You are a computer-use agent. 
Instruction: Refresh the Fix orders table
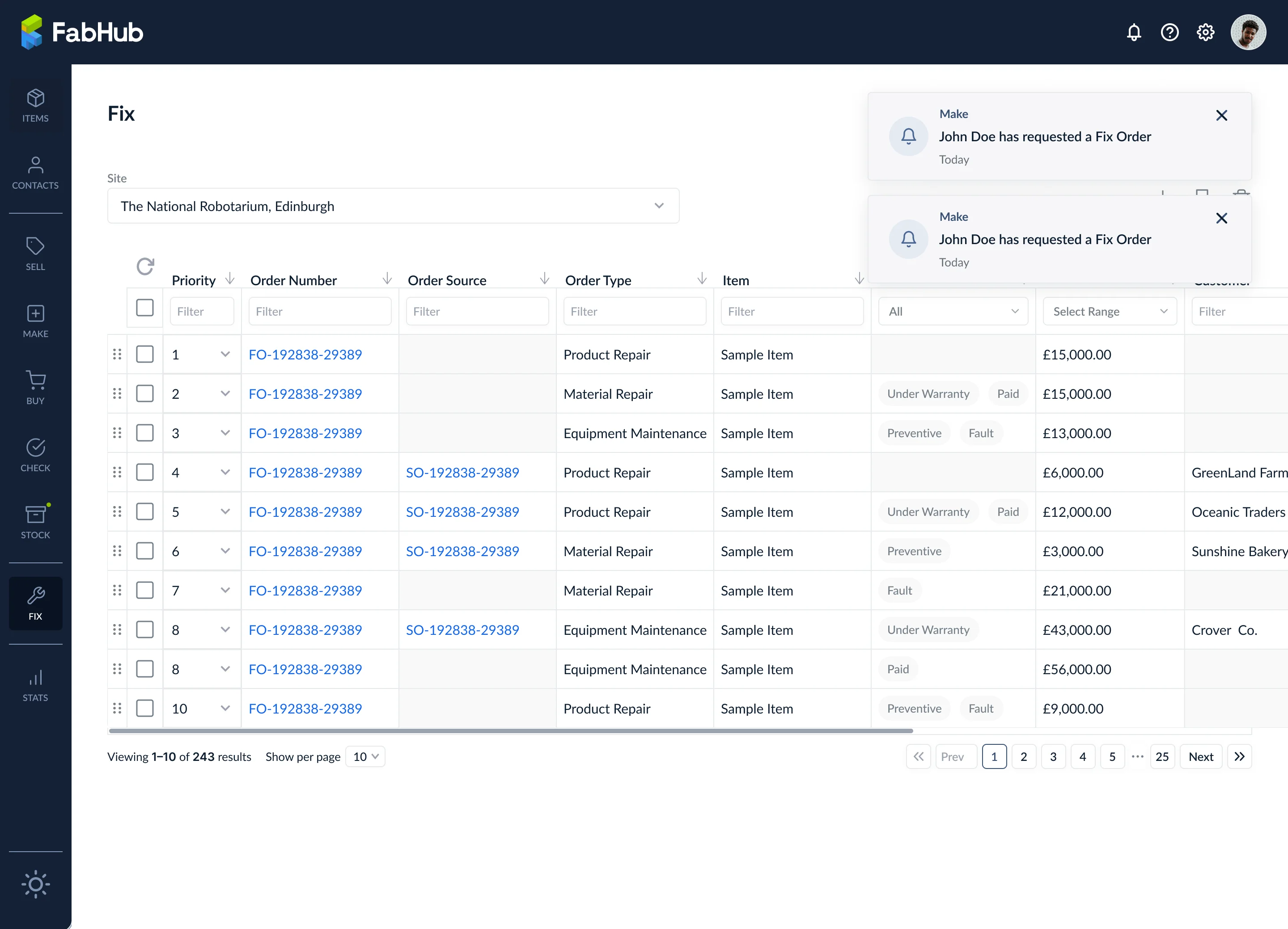(145, 266)
